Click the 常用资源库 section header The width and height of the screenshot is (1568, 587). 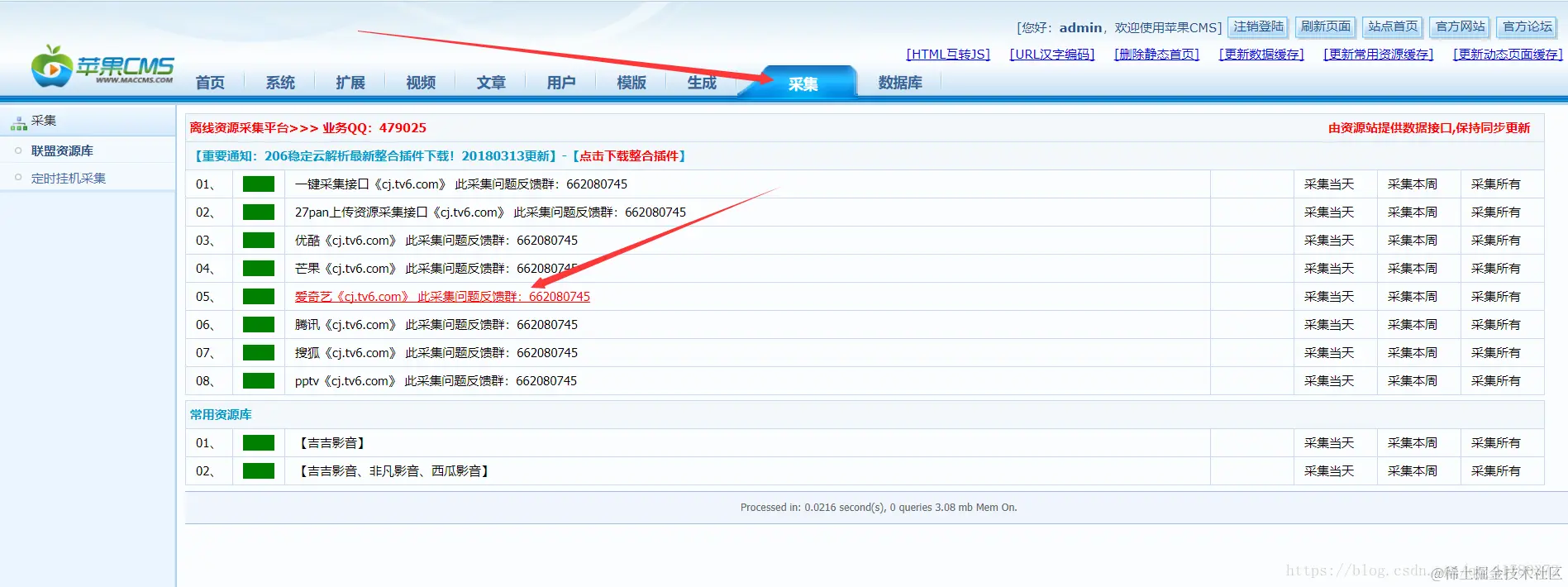coord(221,414)
